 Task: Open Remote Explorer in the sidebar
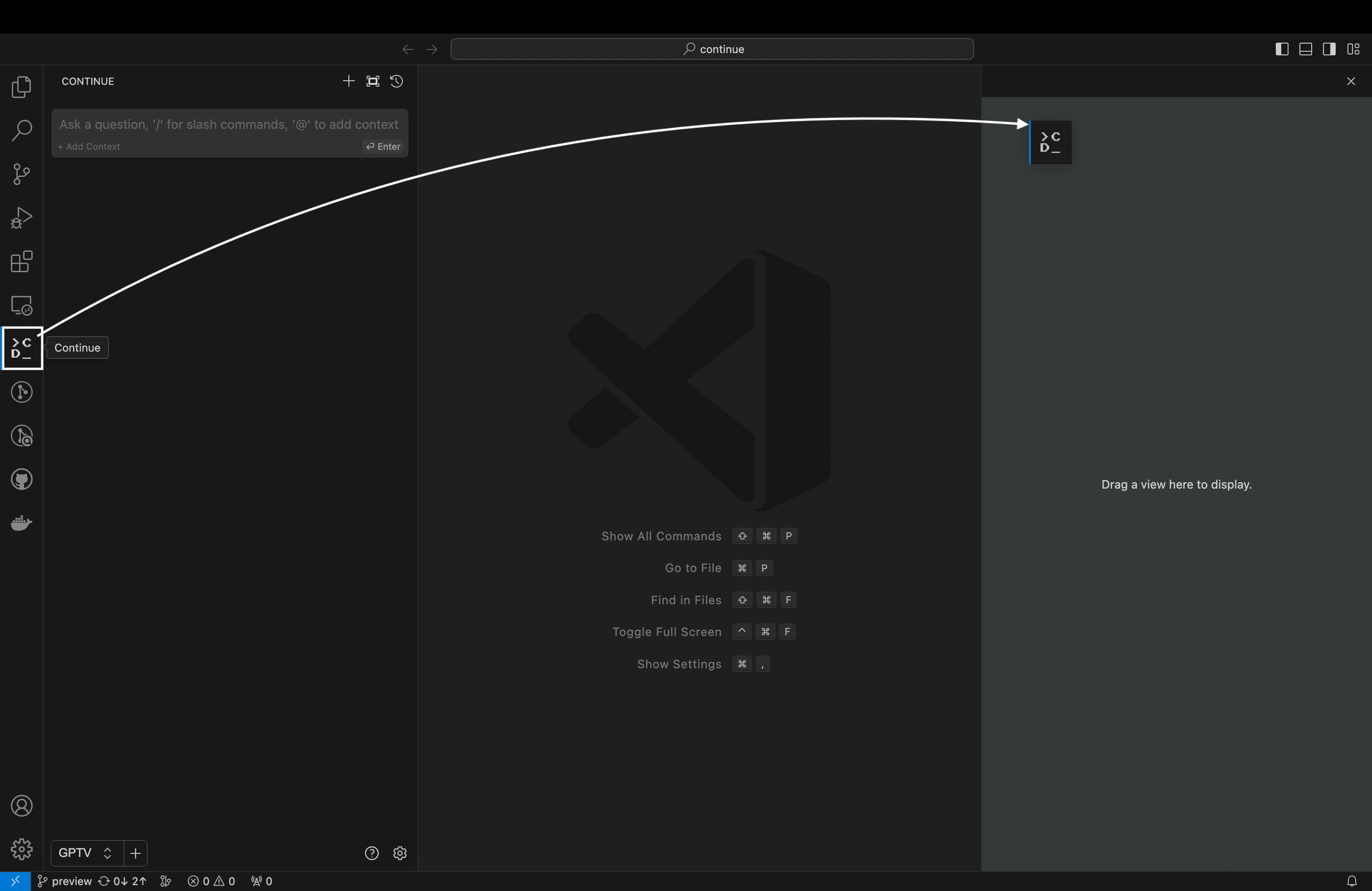[x=22, y=305]
